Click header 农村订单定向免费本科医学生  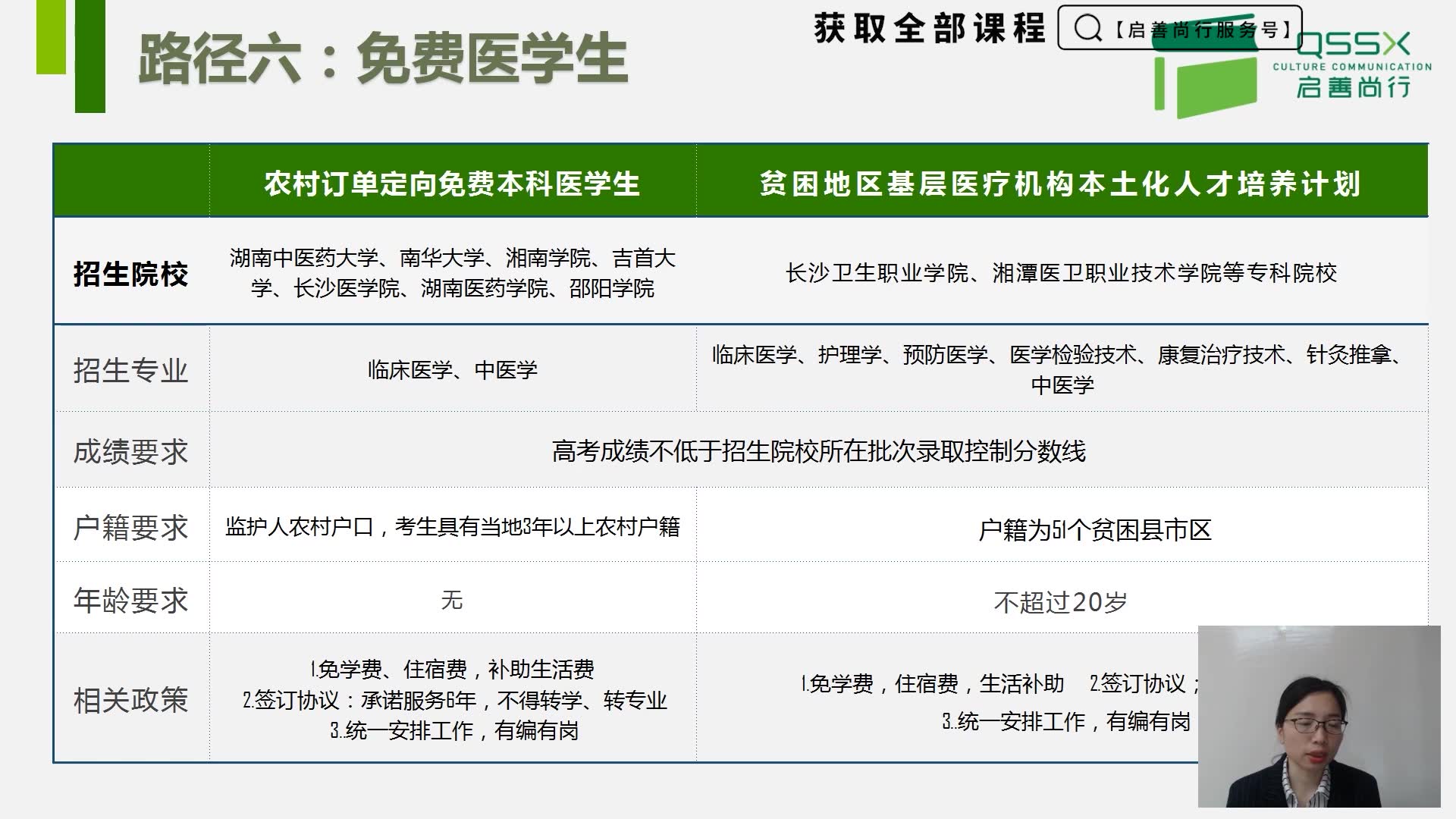453,184
